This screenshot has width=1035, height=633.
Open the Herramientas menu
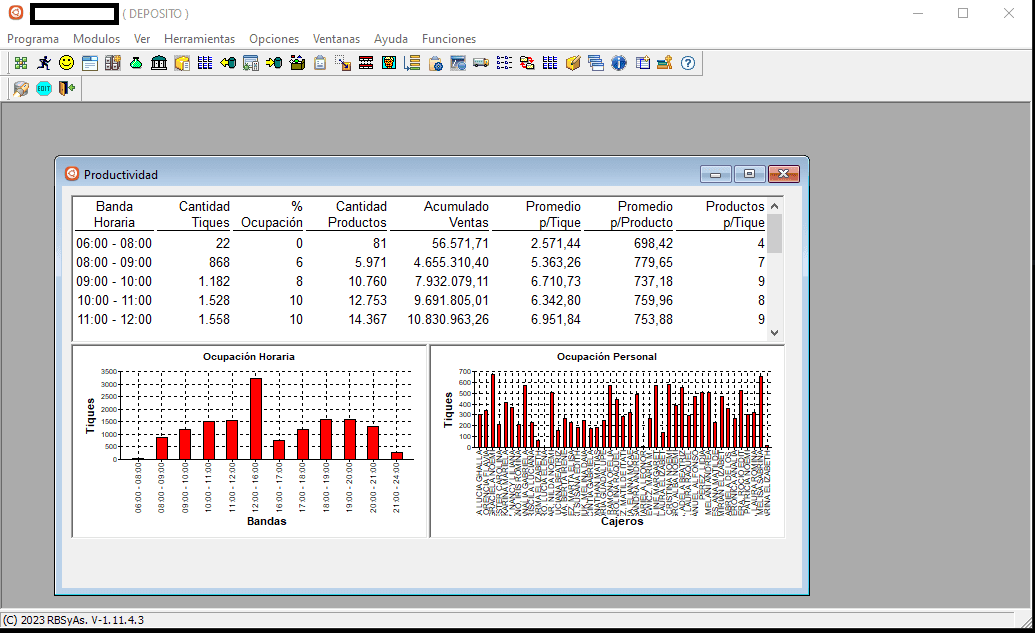pos(199,39)
